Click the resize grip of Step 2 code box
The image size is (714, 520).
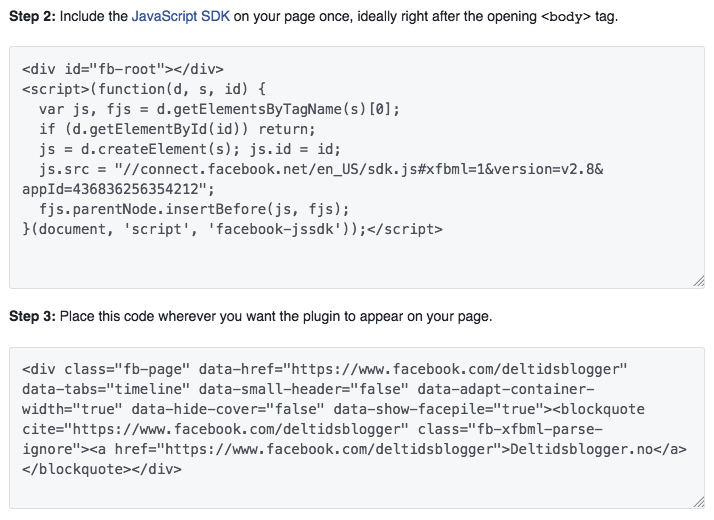pyautogui.click(x=699, y=282)
